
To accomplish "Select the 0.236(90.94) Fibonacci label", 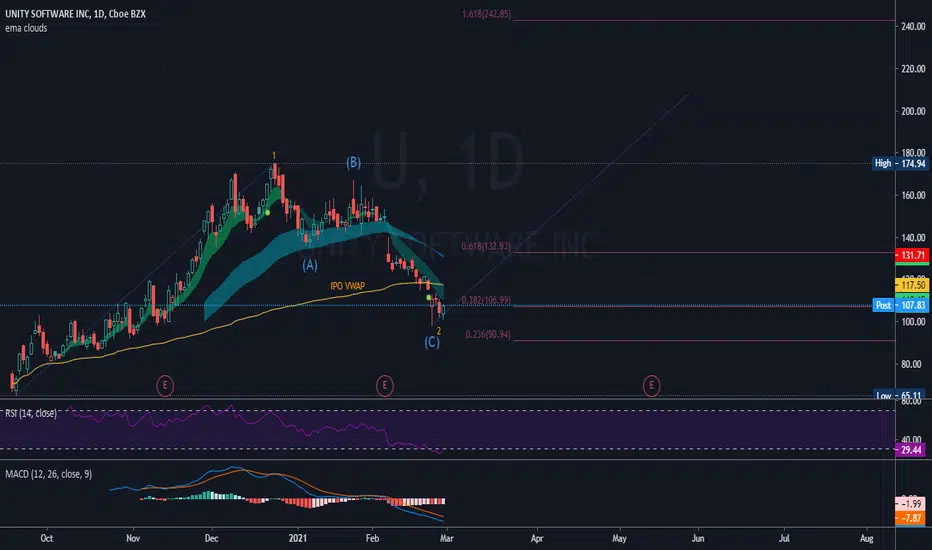I will tap(488, 335).
